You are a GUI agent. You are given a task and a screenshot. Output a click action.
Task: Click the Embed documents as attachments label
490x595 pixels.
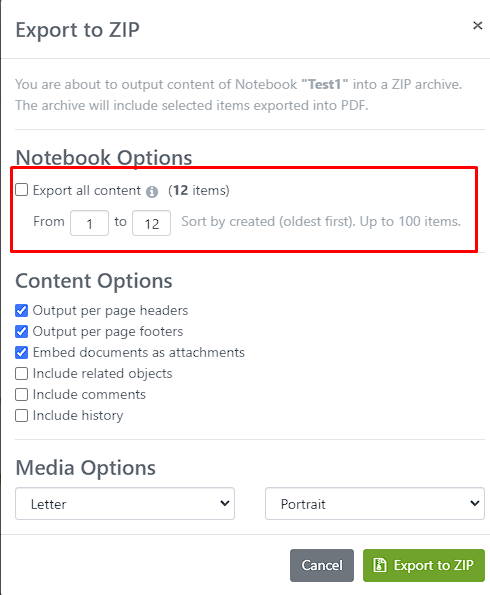point(139,353)
